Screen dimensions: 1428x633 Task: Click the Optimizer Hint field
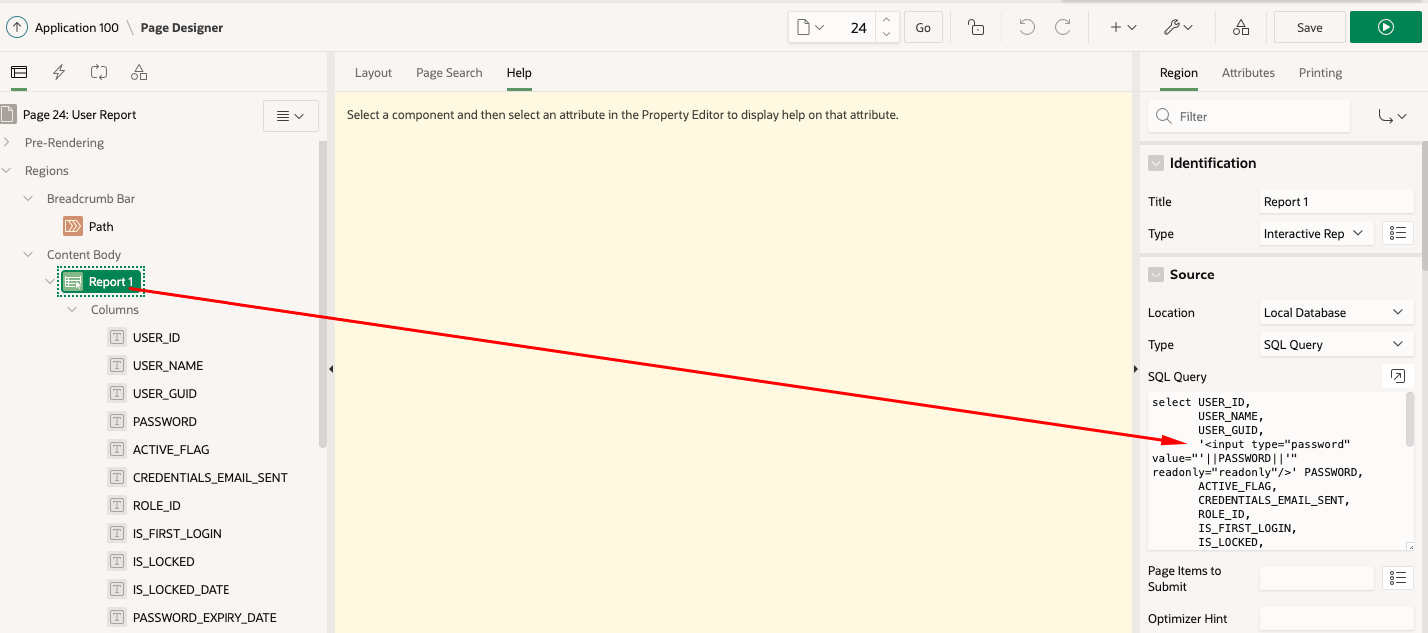click(1336, 619)
